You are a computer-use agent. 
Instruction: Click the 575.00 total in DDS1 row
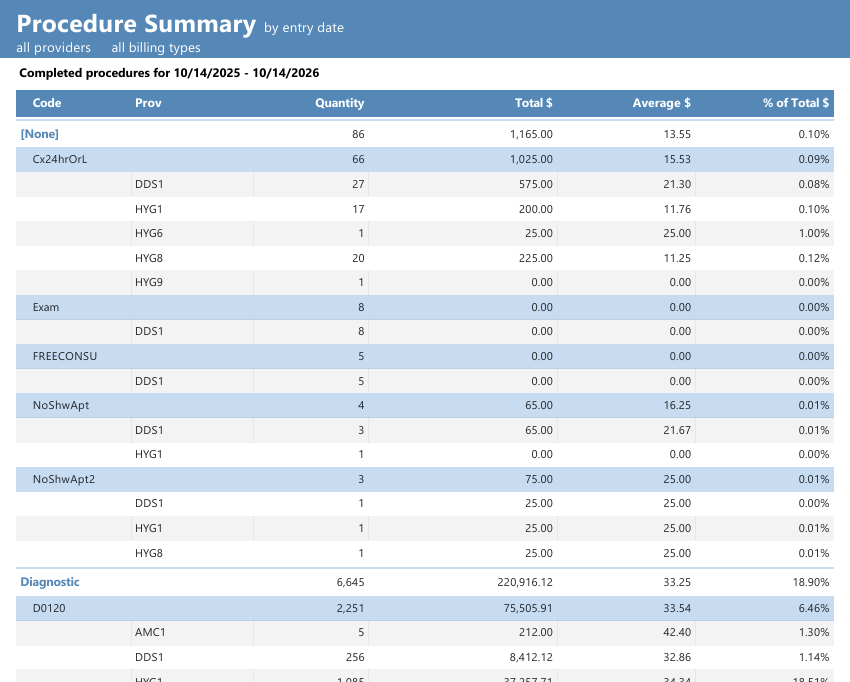click(x=536, y=184)
